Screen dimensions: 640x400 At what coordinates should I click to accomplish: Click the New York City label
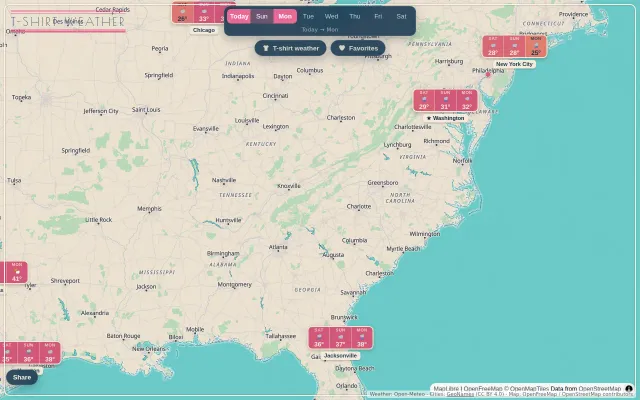coord(514,64)
